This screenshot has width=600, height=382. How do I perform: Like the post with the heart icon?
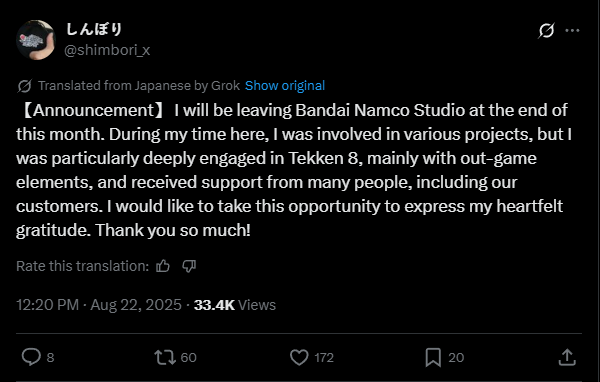click(299, 357)
